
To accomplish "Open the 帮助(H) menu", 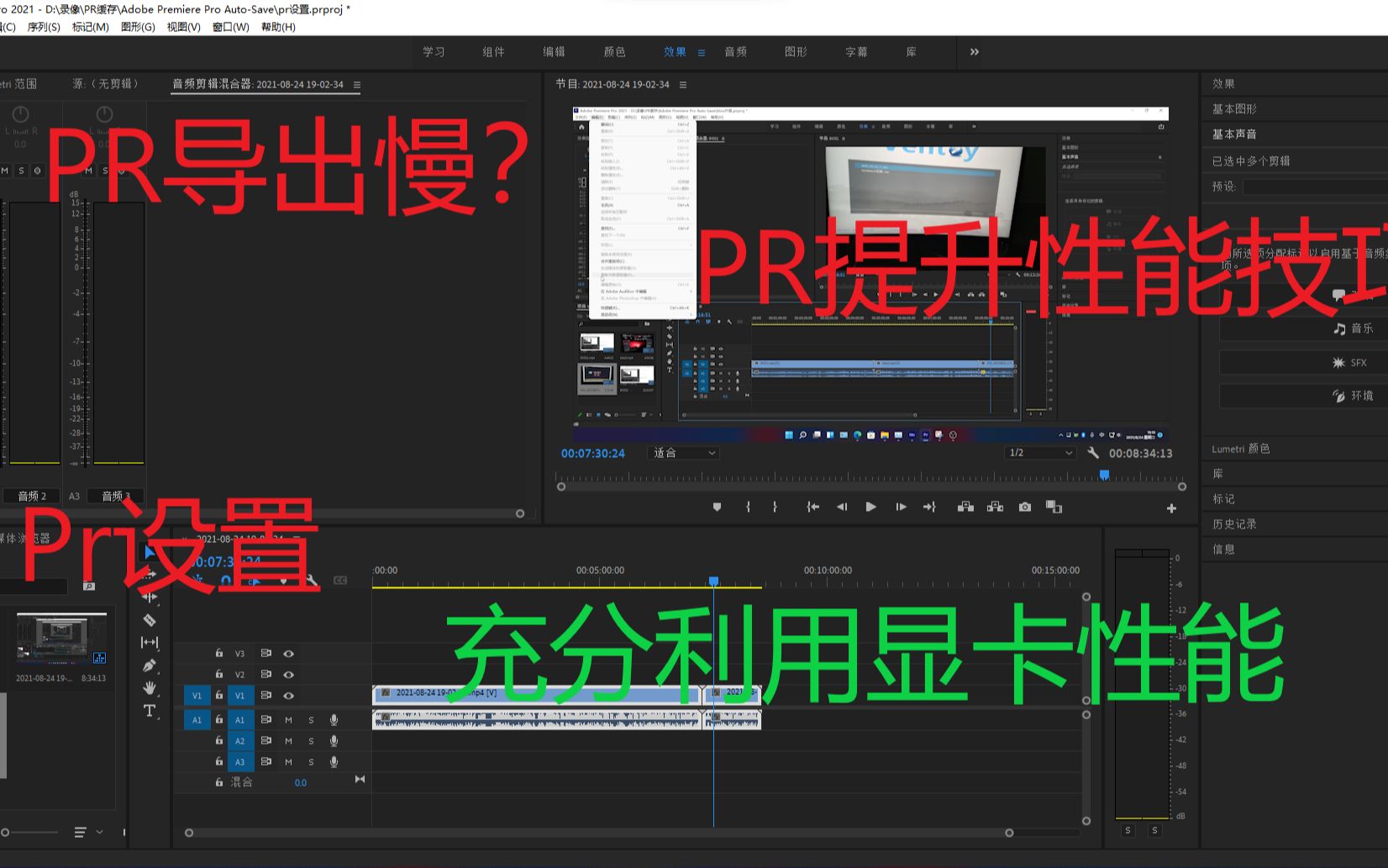I will (x=278, y=27).
